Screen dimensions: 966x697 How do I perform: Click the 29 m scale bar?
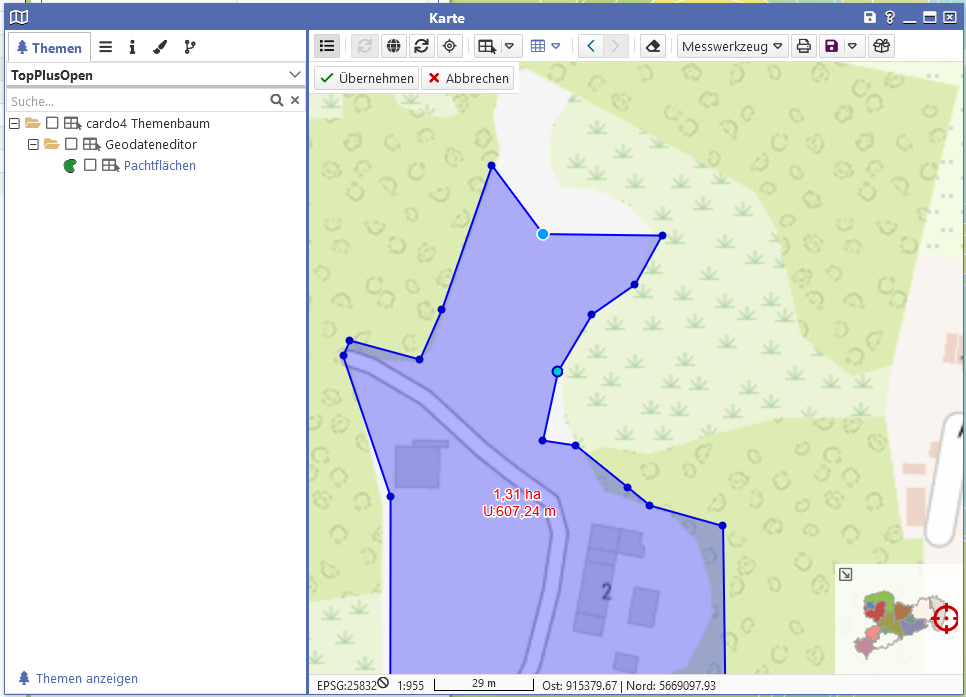pos(484,684)
